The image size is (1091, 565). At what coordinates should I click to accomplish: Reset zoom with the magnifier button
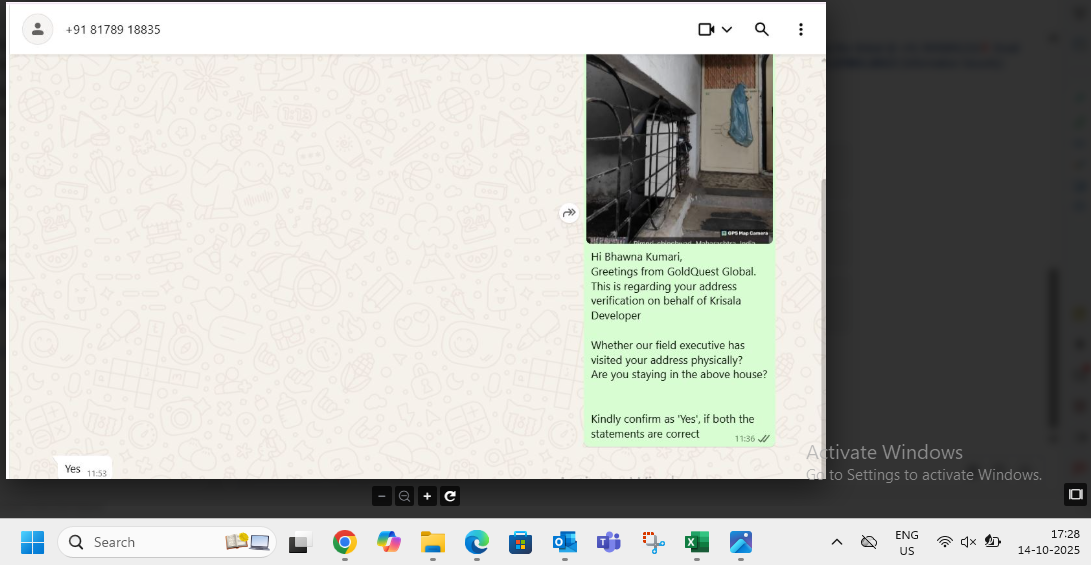coord(404,496)
